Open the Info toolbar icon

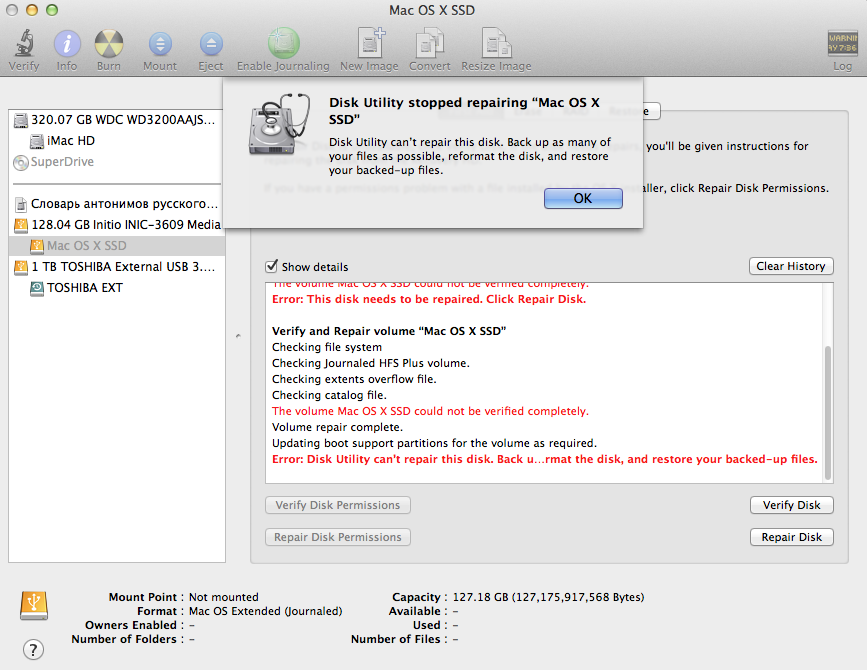pyautogui.click(x=67, y=43)
